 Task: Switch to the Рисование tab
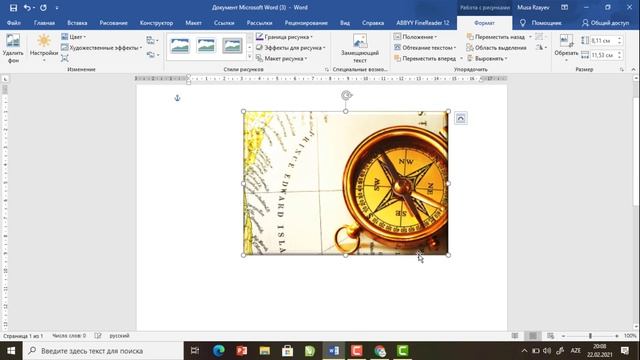[x=113, y=23]
